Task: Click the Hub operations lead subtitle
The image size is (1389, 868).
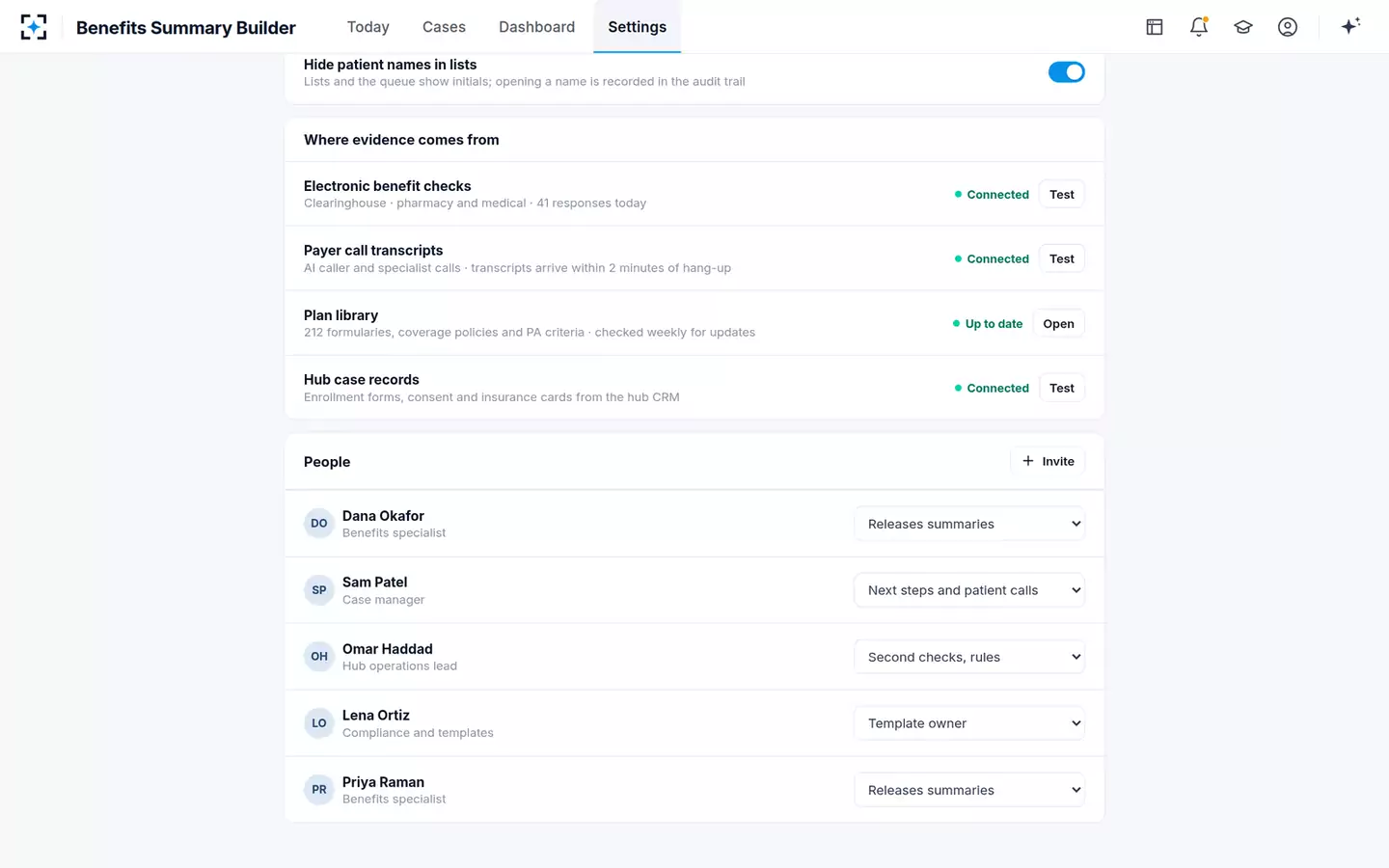Action: [x=399, y=666]
